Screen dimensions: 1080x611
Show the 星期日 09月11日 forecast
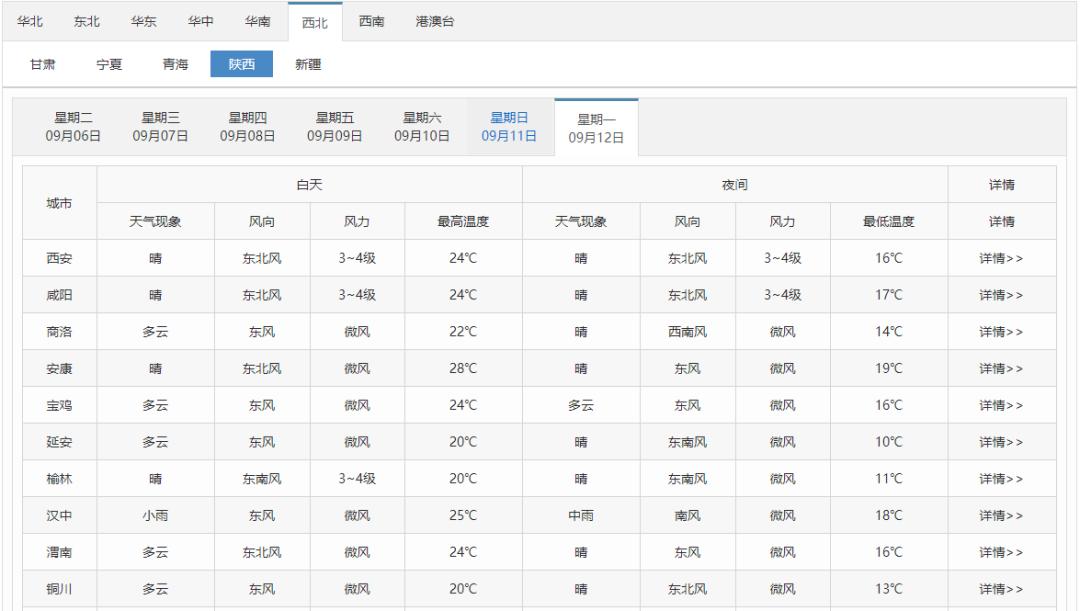click(x=509, y=128)
